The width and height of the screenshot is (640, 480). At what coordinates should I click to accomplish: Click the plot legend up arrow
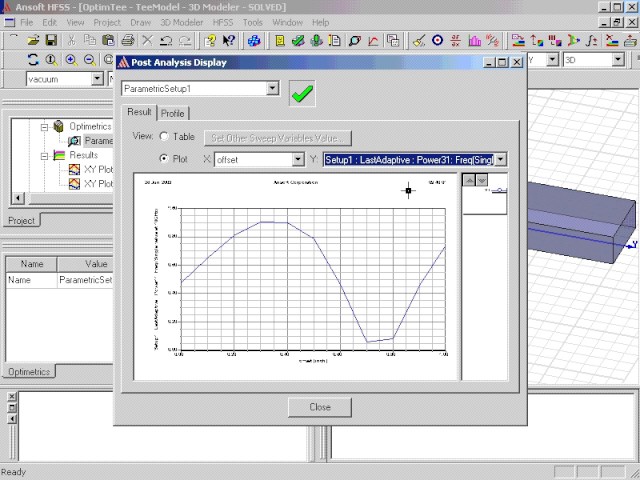point(469,180)
